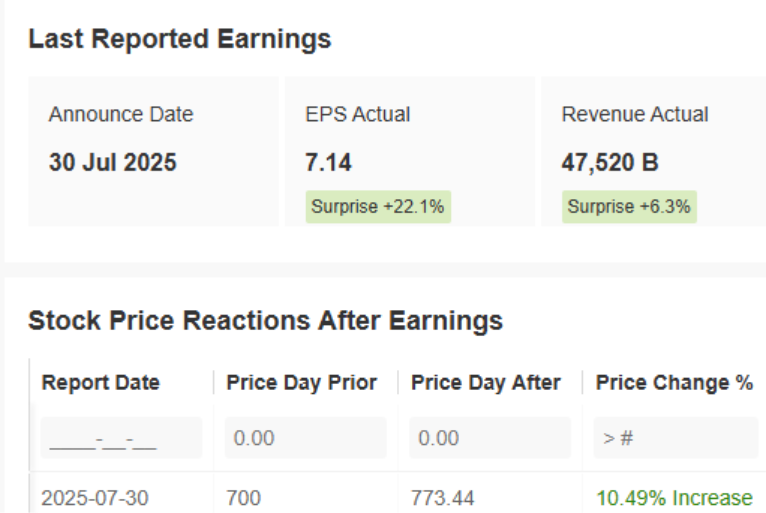Focus the Price Change % filter box
The width and height of the screenshot is (766, 513).
675,438
